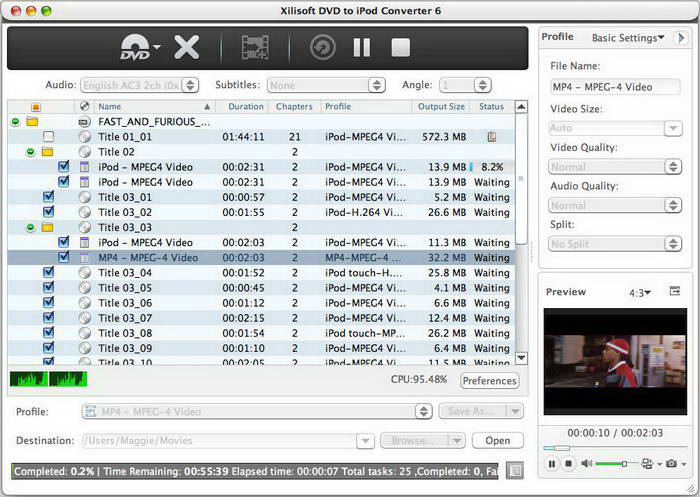The width and height of the screenshot is (700, 497).
Task: Sort the list by Output Size column
Action: pos(440,106)
